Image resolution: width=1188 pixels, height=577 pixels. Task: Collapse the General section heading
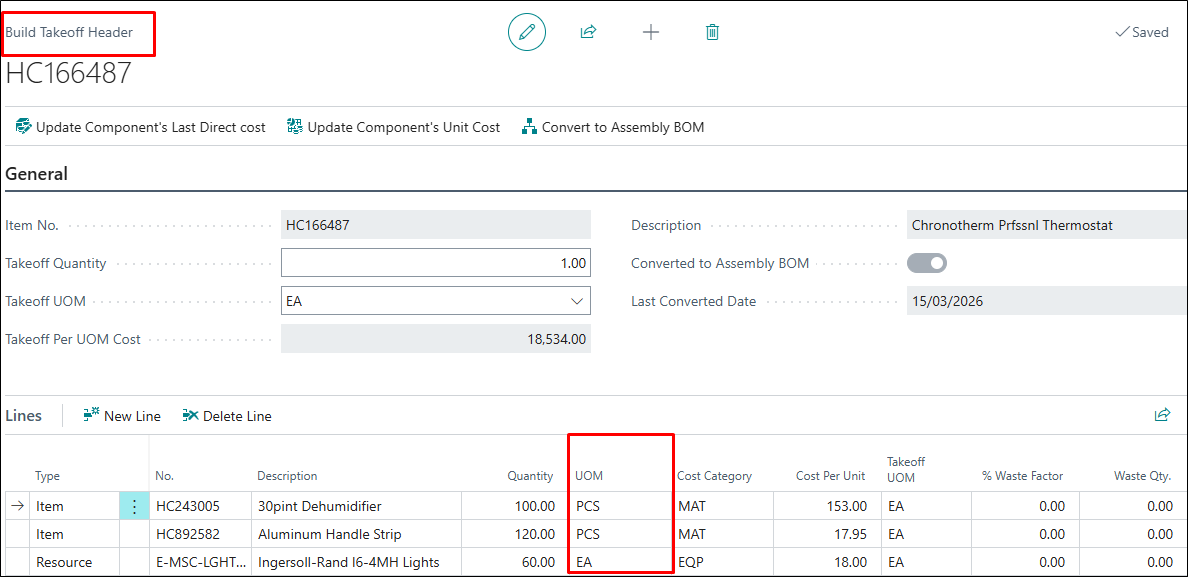(37, 174)
